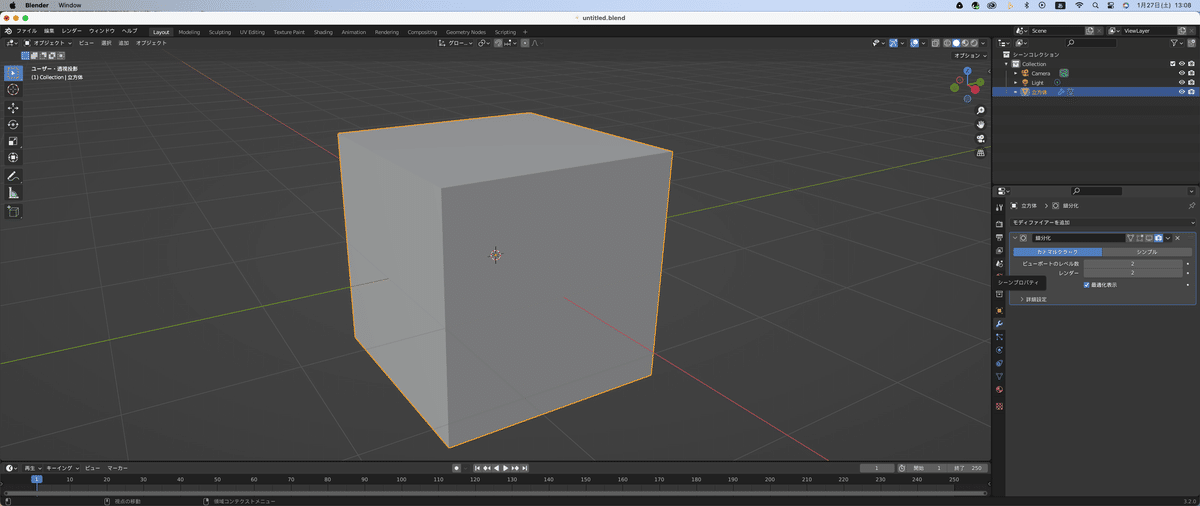Select the Annotate pencil tool
This screenshot has height=506, width=1200.
pyautogui.click(x=13, y=176)
